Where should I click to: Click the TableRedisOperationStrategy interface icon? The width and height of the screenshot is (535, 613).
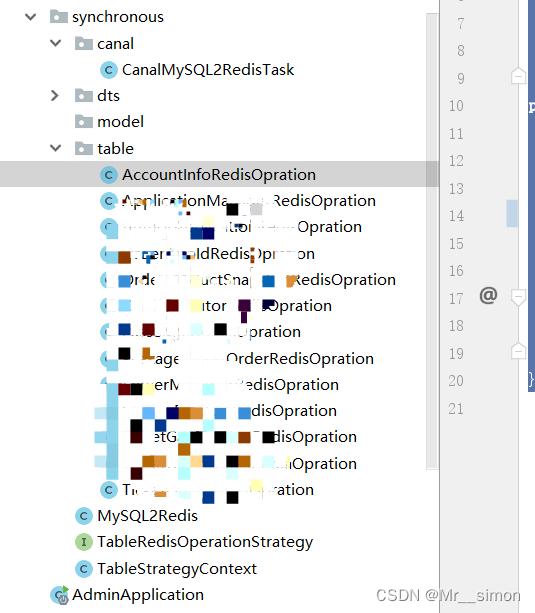pyautogui.click(x=84, y=542)
